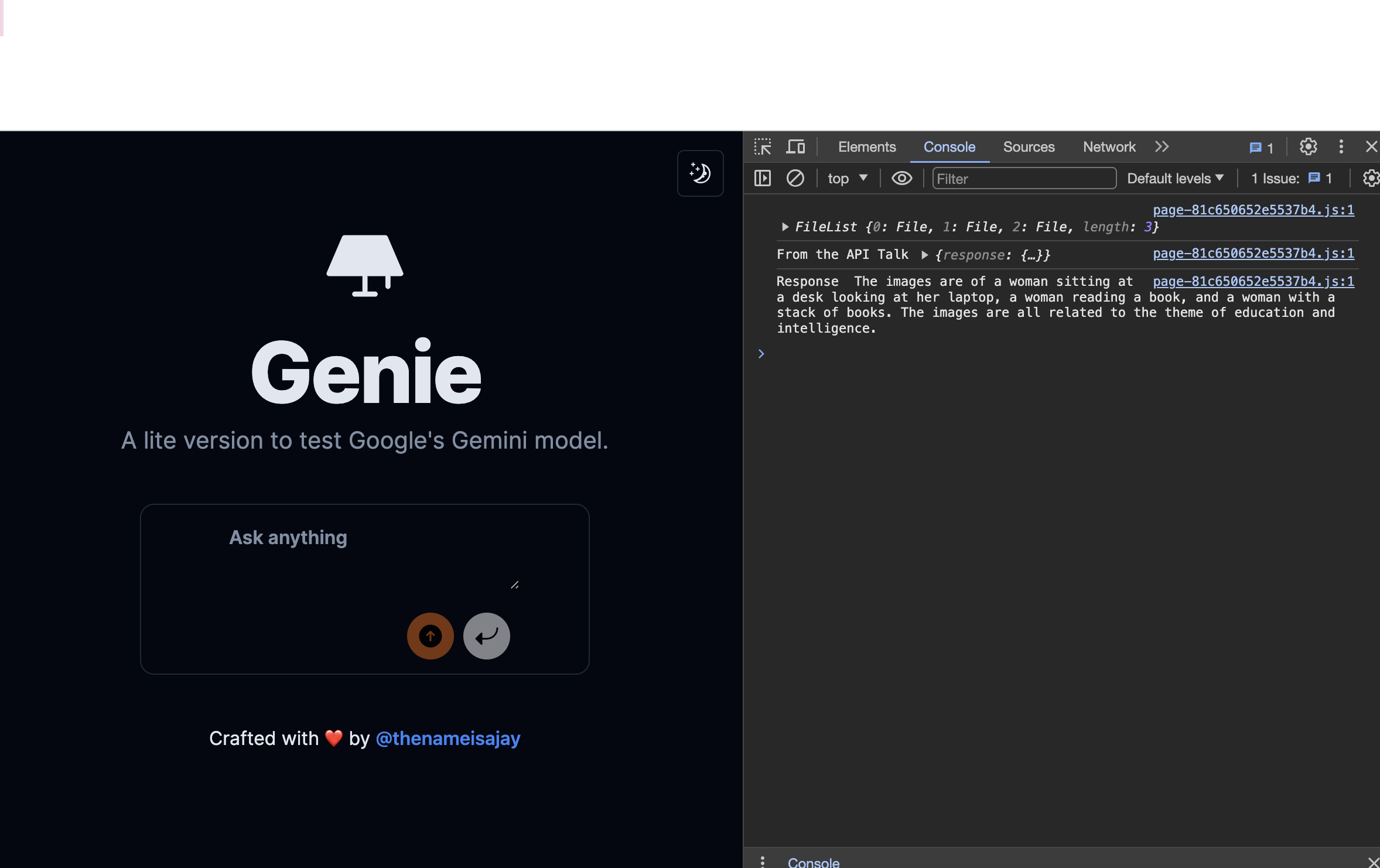Open DevTools three-dot customize menu
Viewport: 1380px width, 868px height.
(1341, 146)
